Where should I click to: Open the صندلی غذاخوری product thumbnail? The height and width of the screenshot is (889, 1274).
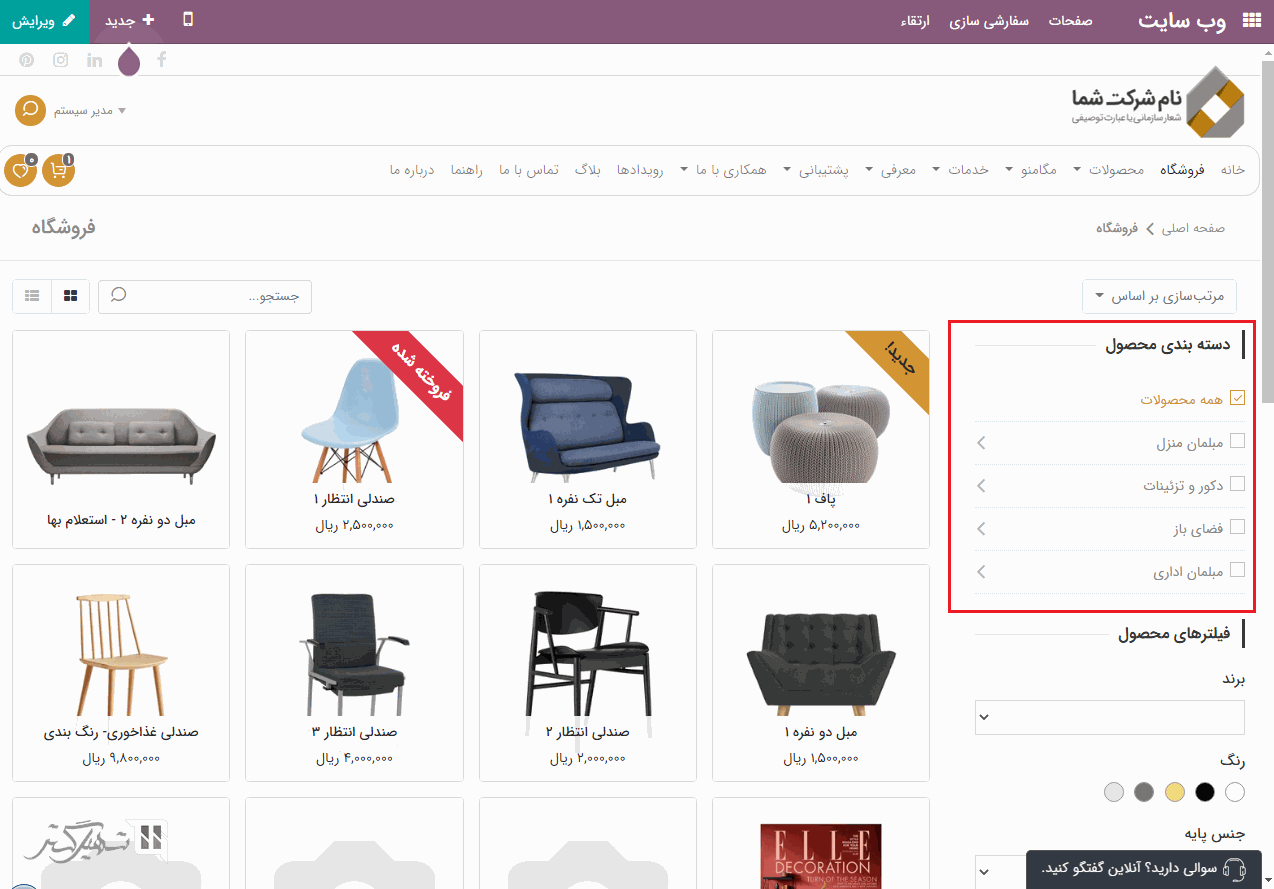(121, 655)
